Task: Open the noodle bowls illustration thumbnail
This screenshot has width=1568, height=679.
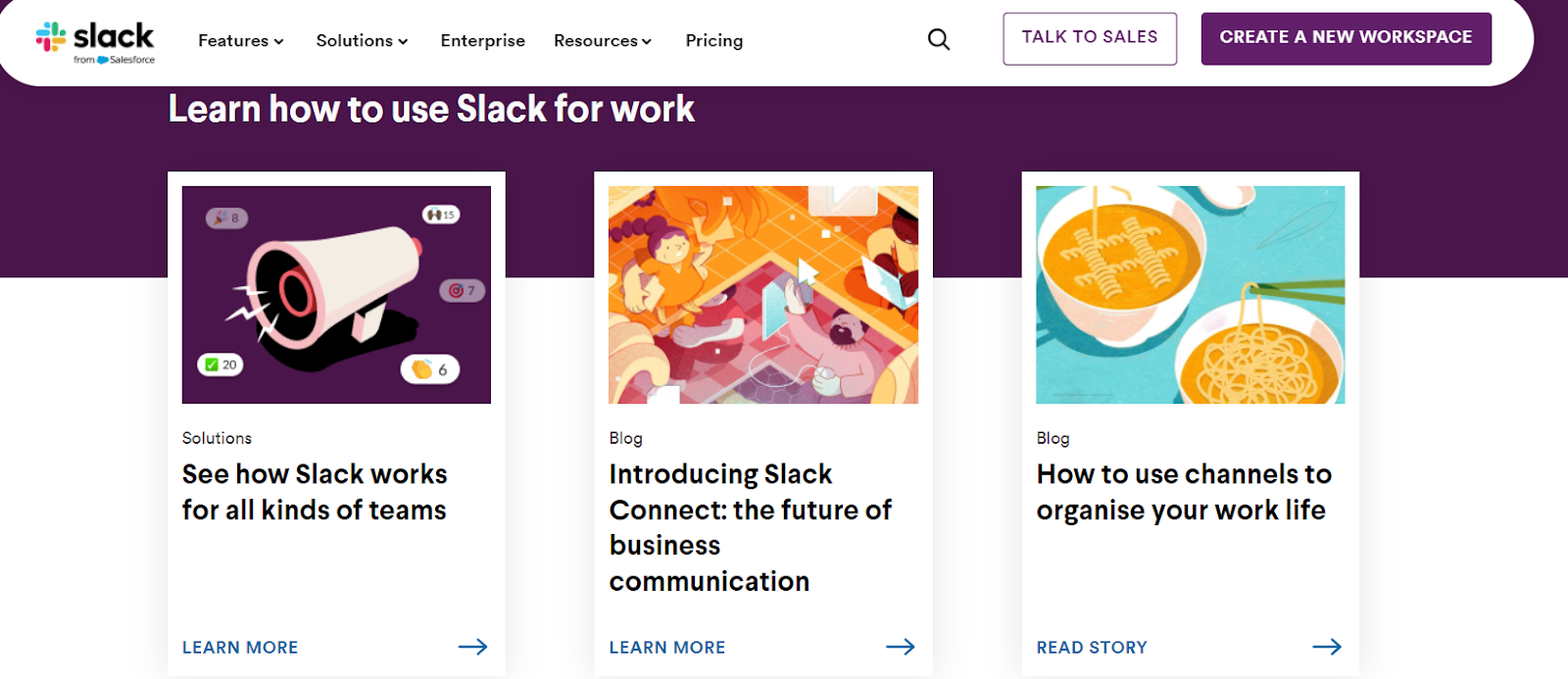Action: click(x=1191, y=295)
